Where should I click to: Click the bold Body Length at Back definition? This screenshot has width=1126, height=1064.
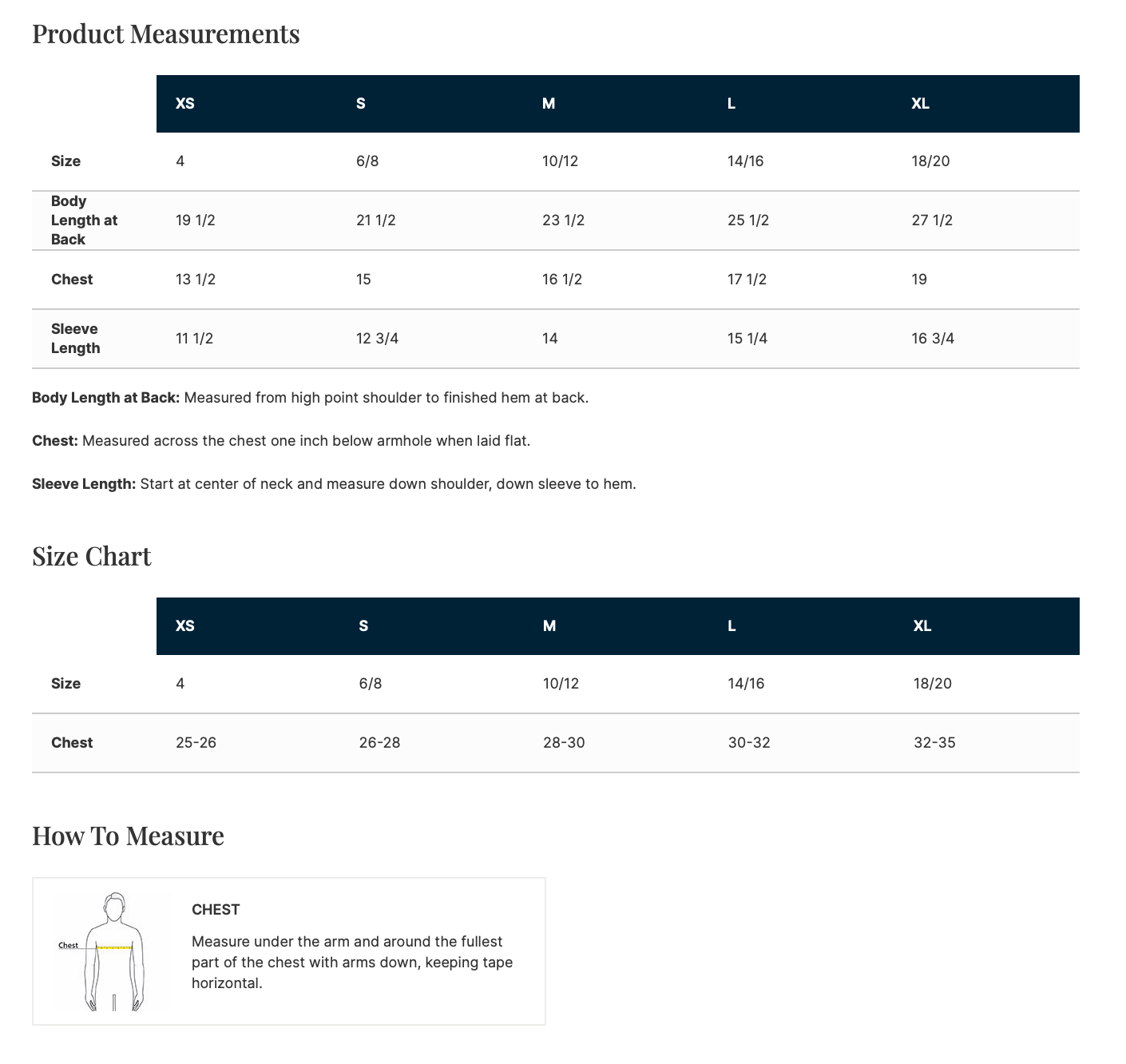click(105, 398)
